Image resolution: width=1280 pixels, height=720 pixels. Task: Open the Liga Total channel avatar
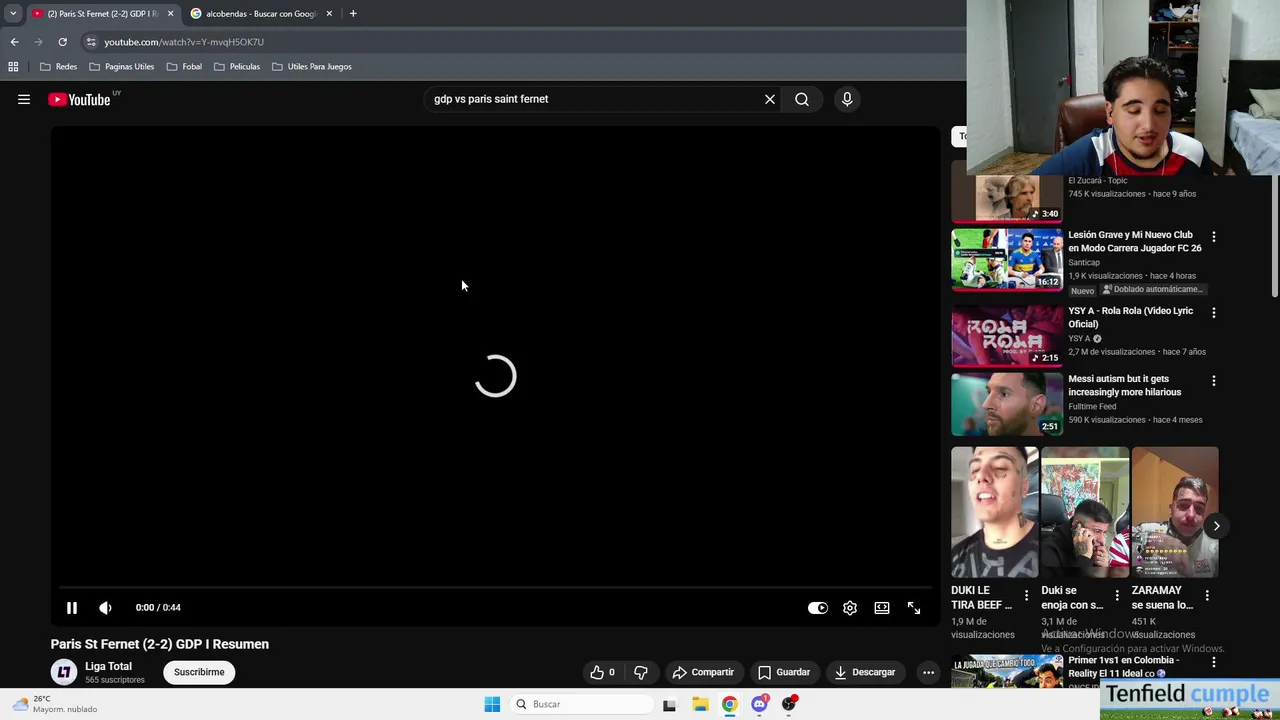pos(64,672)
